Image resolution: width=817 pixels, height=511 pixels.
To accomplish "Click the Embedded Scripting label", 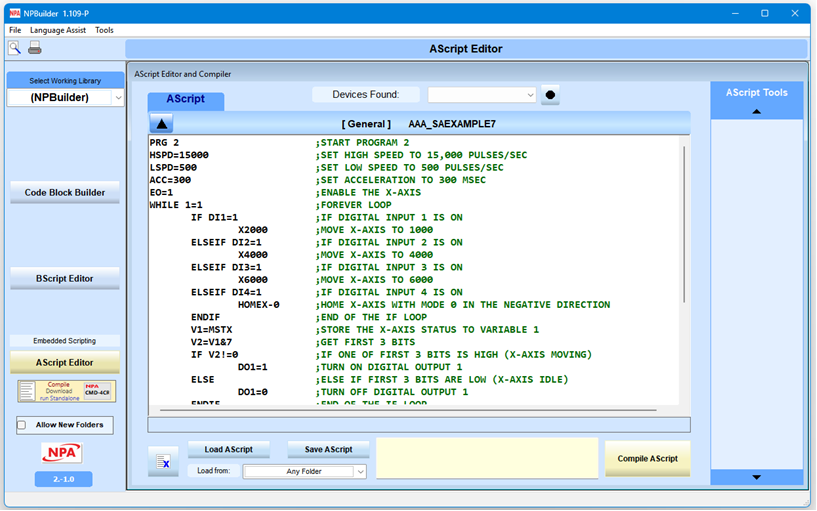I will tap(65, 341).
